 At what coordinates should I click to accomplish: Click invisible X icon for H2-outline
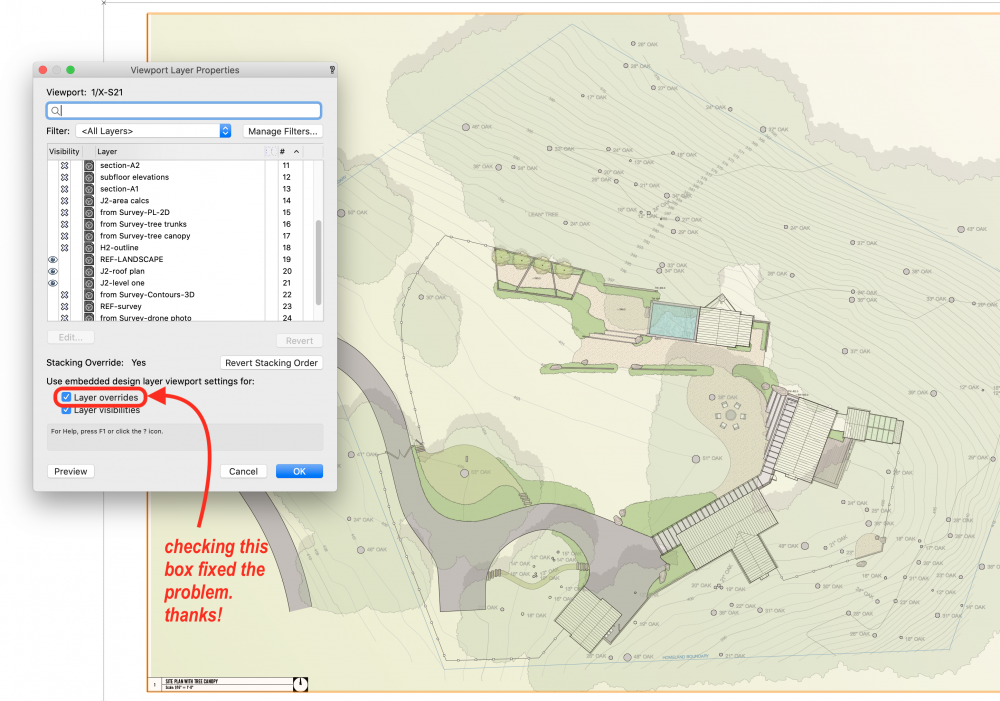pos(64,248)
